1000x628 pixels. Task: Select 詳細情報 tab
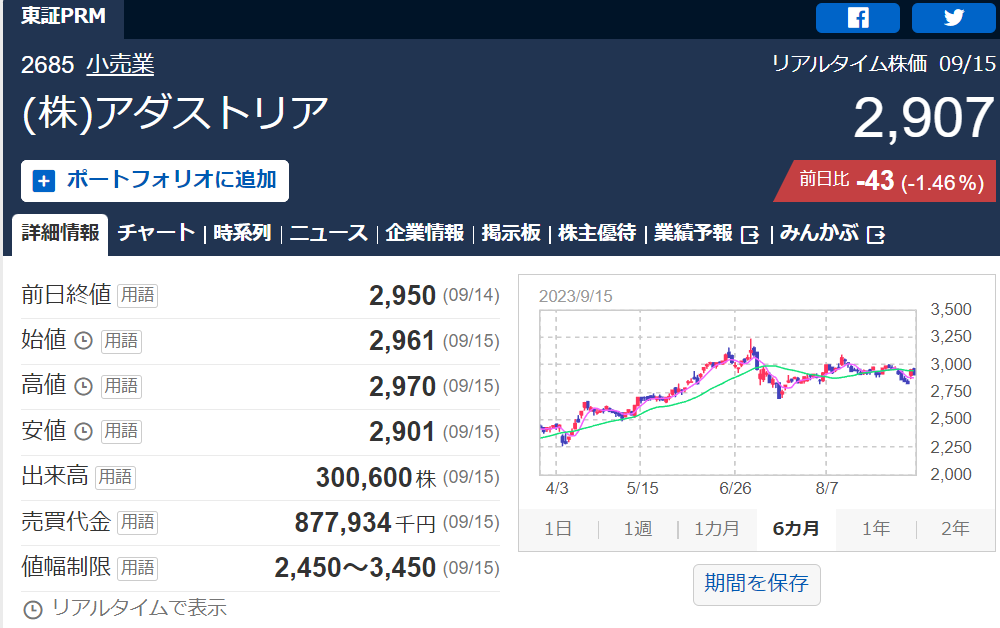[60, 234]
